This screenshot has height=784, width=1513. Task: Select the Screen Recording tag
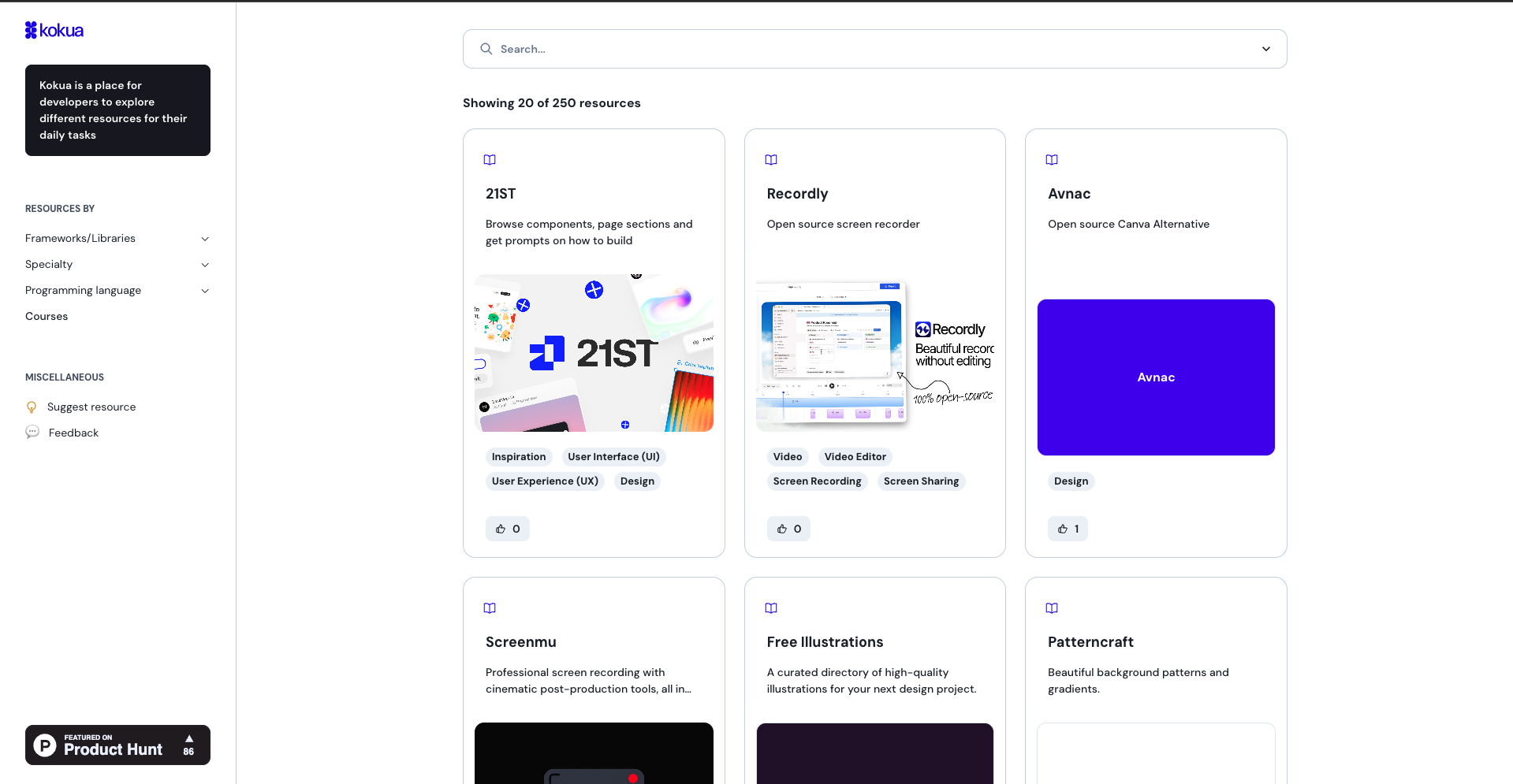point(817,481)
